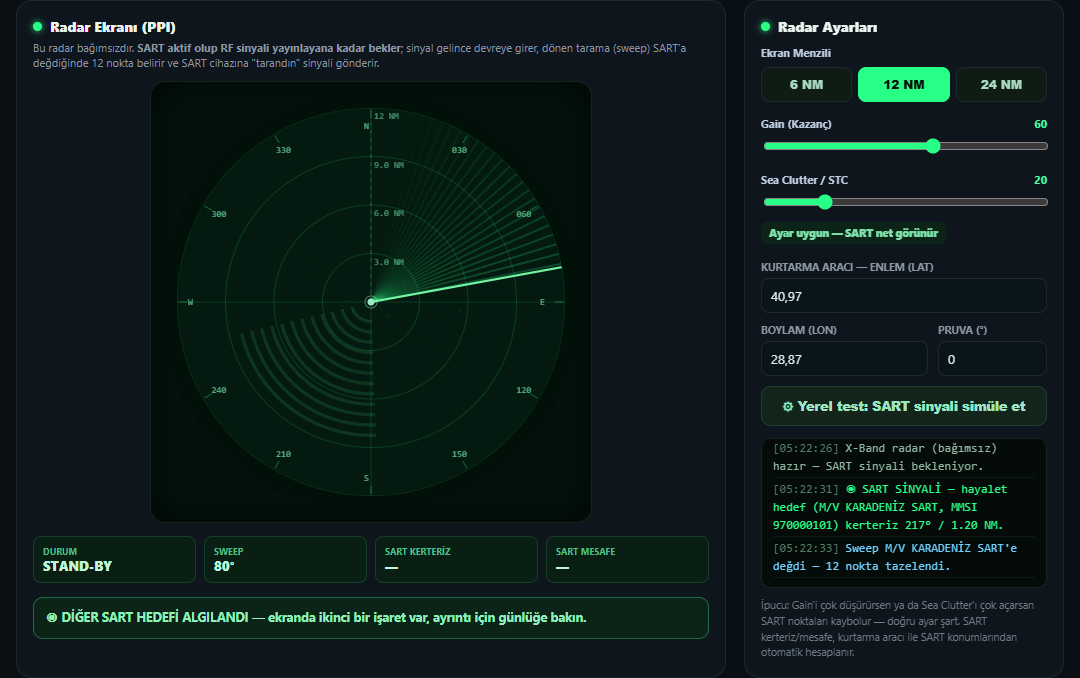Click the 300 bearing label
This screenshot has width=1080, height=678.
[x=219, y=214]
